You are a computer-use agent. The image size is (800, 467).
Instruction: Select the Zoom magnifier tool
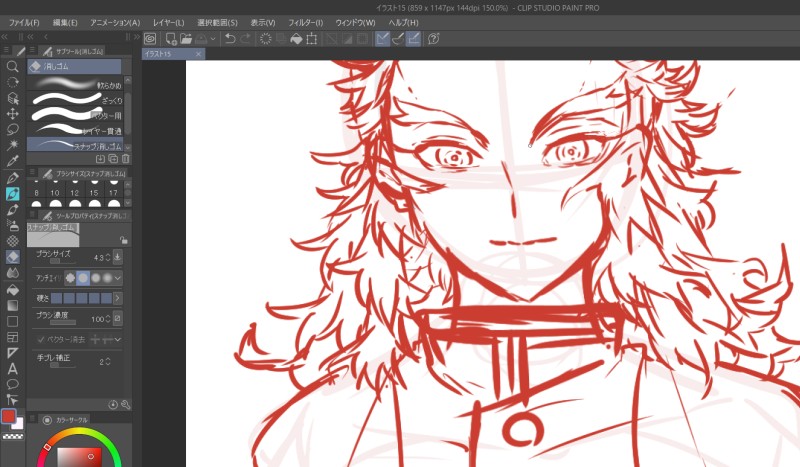[12, 66]
